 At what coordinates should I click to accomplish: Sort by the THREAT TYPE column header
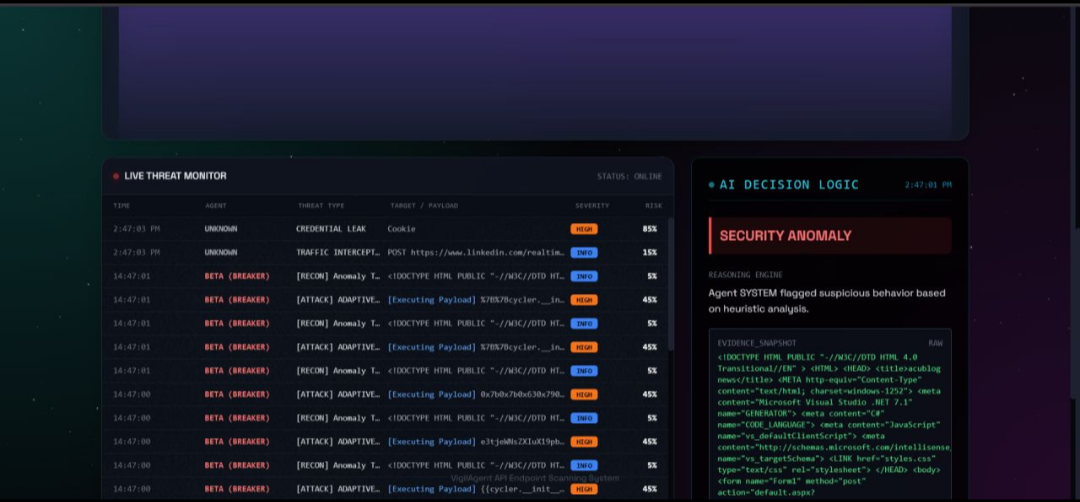click(321, 206)
